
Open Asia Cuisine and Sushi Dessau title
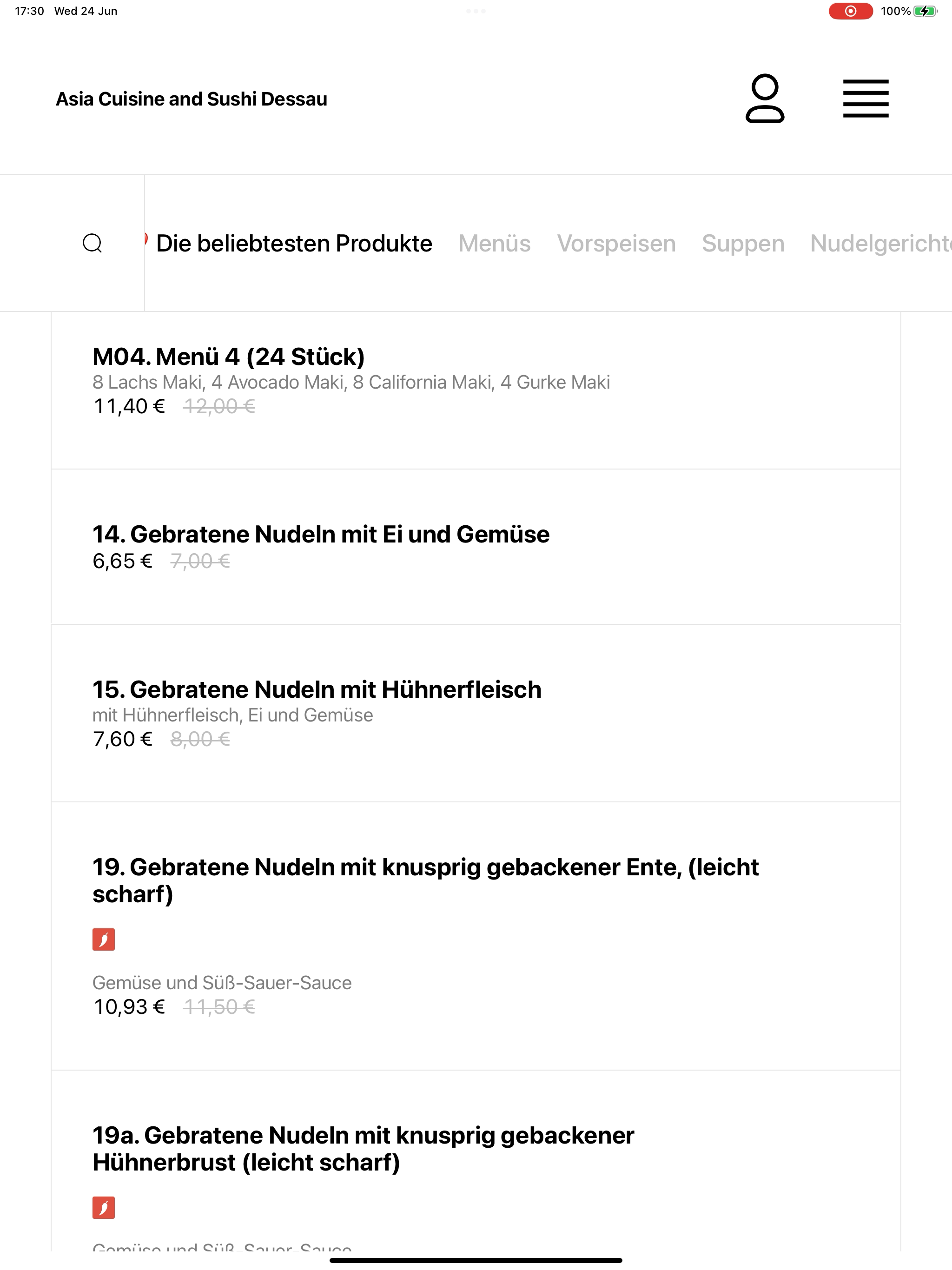click(191, 99)
